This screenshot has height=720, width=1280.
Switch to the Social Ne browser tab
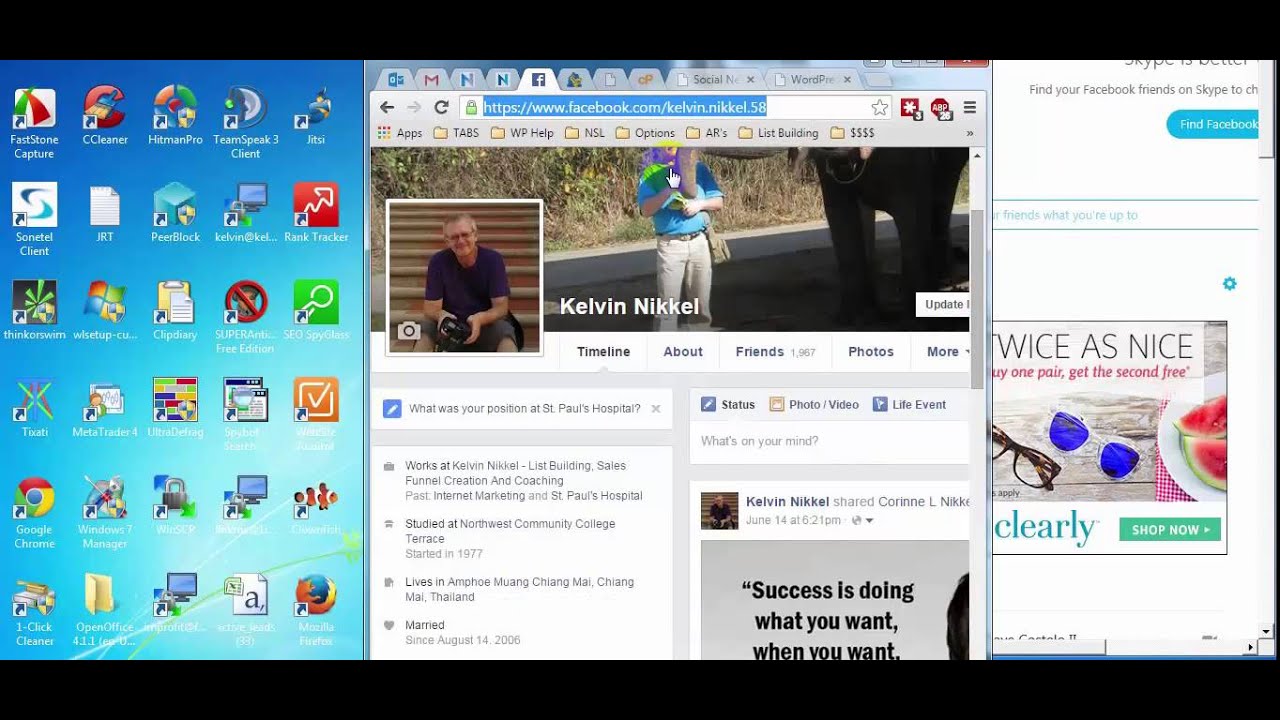(714, 80)
